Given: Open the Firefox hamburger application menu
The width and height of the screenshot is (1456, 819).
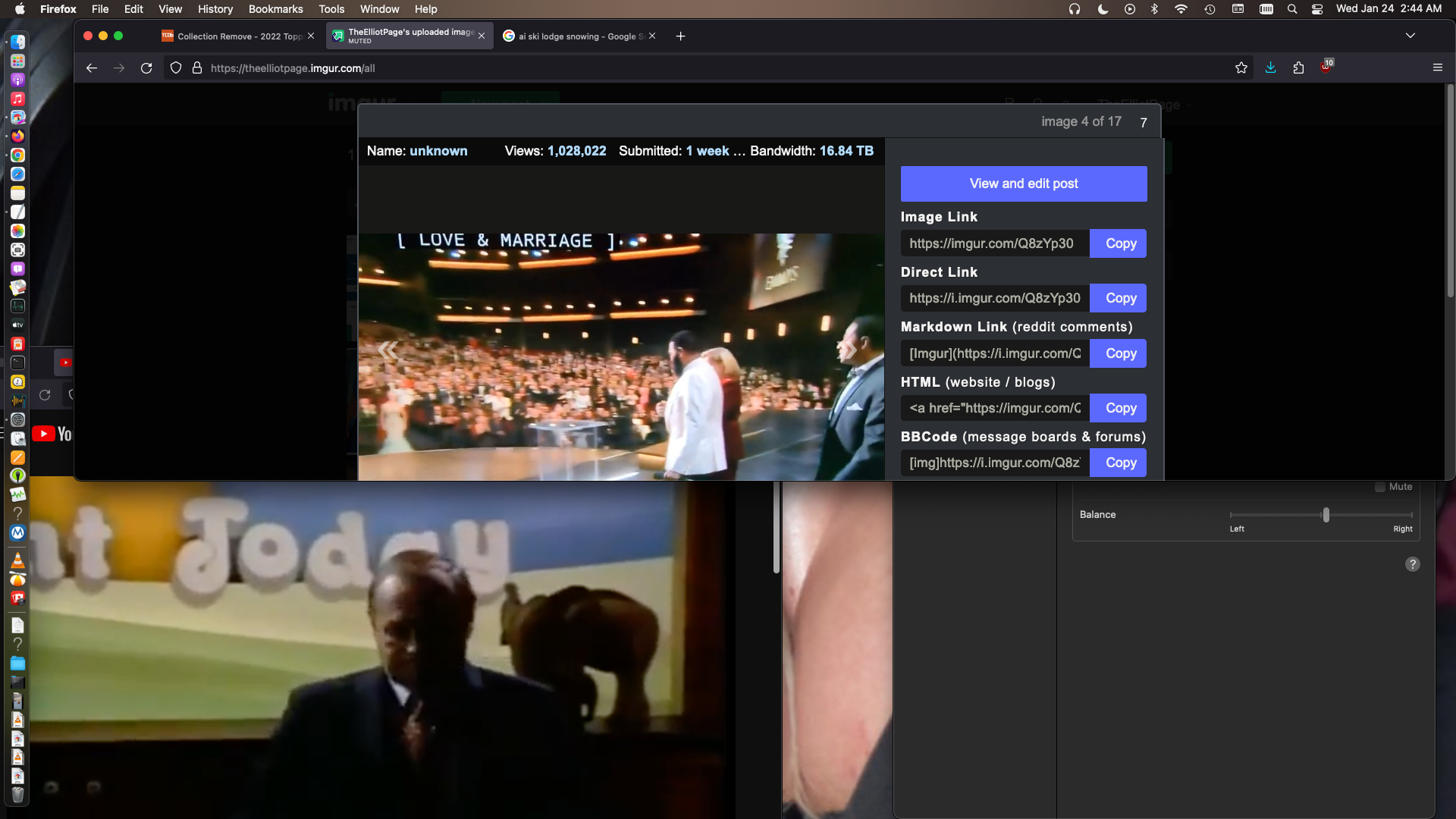Looking at the screenshot, I should click(1437, 68).
